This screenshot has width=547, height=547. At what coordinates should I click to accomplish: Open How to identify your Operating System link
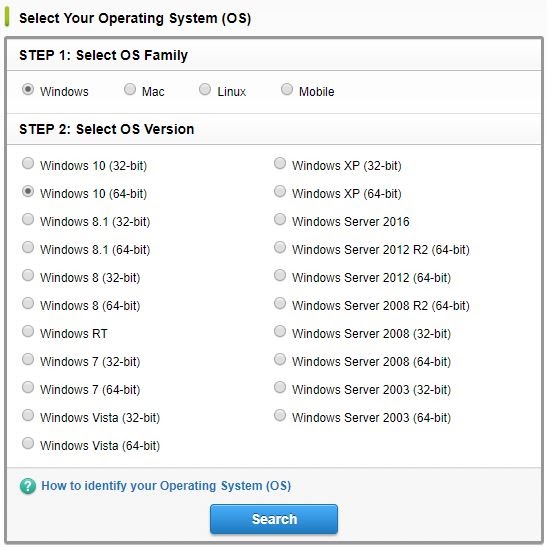166,486
